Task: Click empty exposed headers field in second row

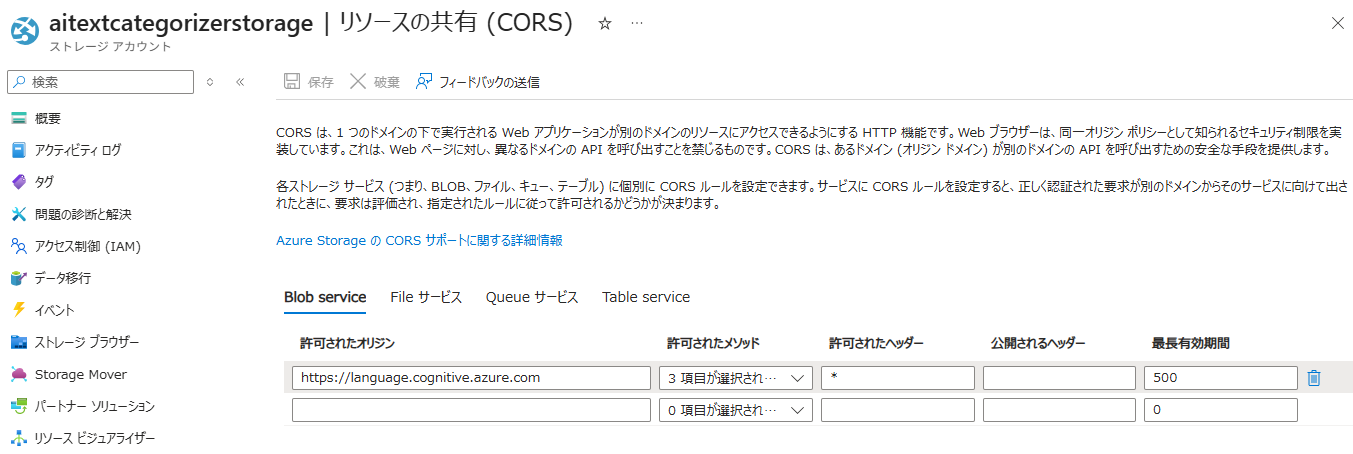Action: (x=1060, y=410)
